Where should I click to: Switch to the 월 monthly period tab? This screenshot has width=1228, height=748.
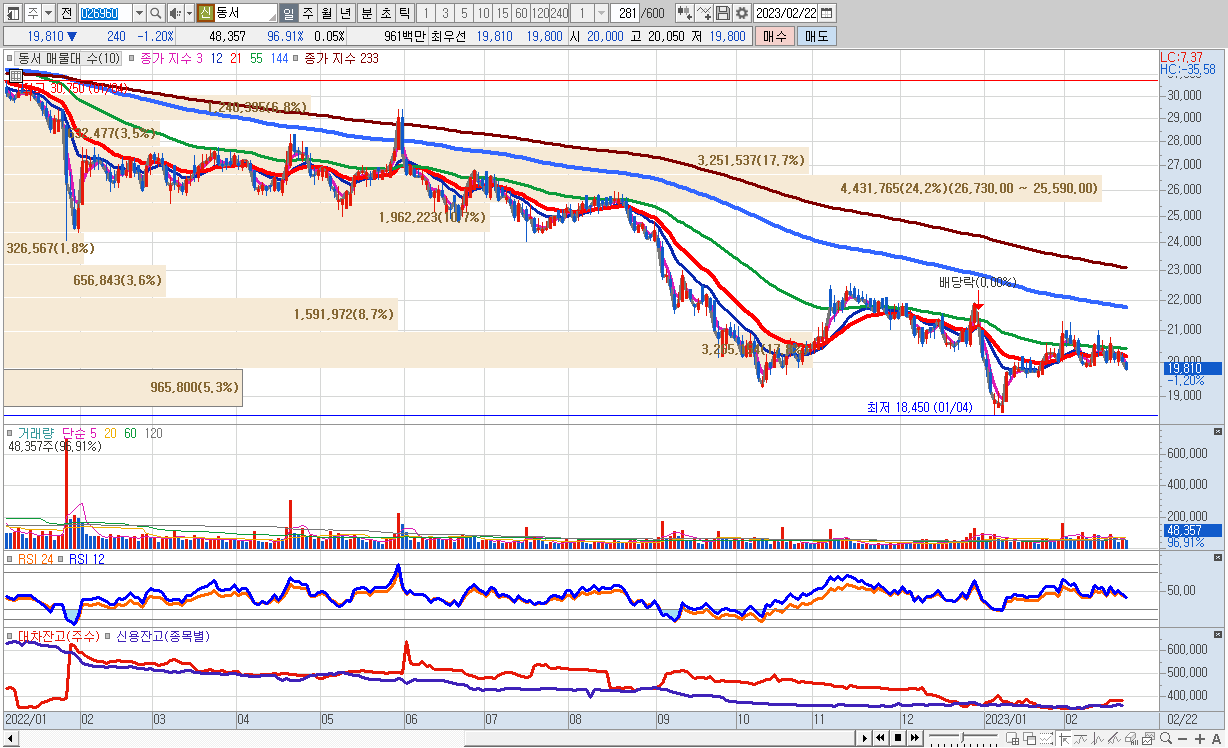[326, 13]
